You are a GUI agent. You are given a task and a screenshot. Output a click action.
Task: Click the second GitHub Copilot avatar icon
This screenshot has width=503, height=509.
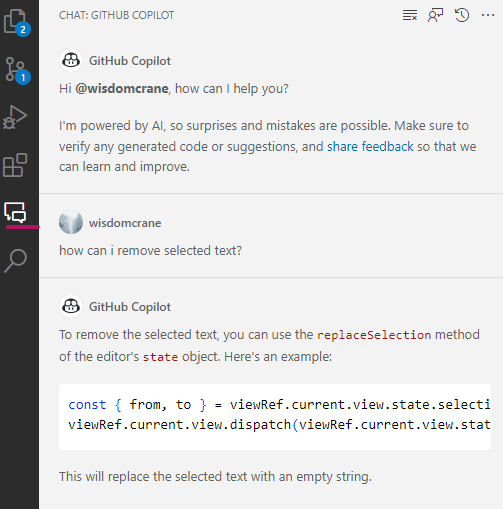(71, 306)
